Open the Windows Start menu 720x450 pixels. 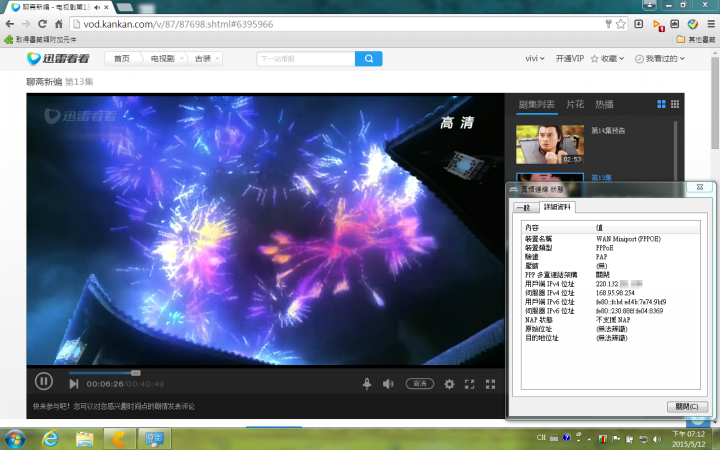click(x=15, y=439)
